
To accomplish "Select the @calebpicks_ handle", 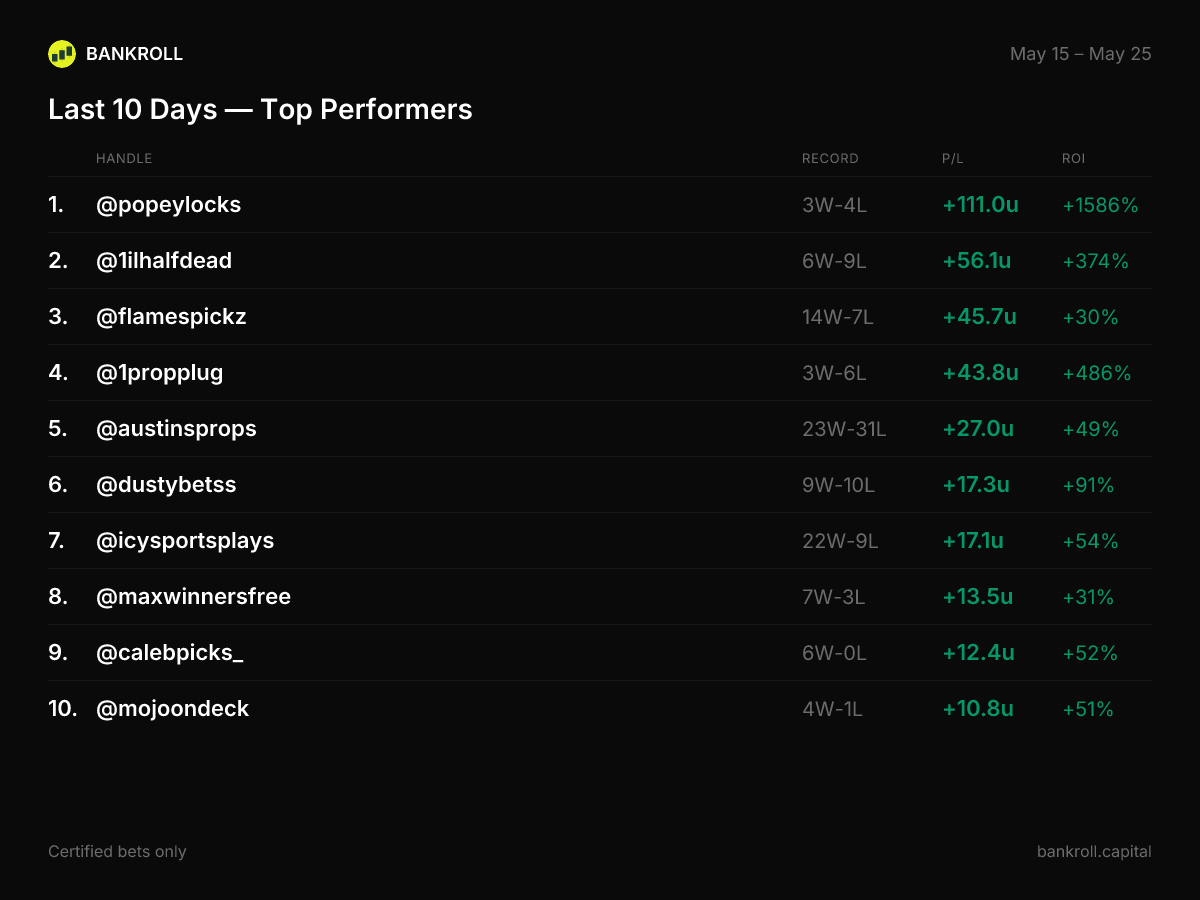I will click(170, 653).
